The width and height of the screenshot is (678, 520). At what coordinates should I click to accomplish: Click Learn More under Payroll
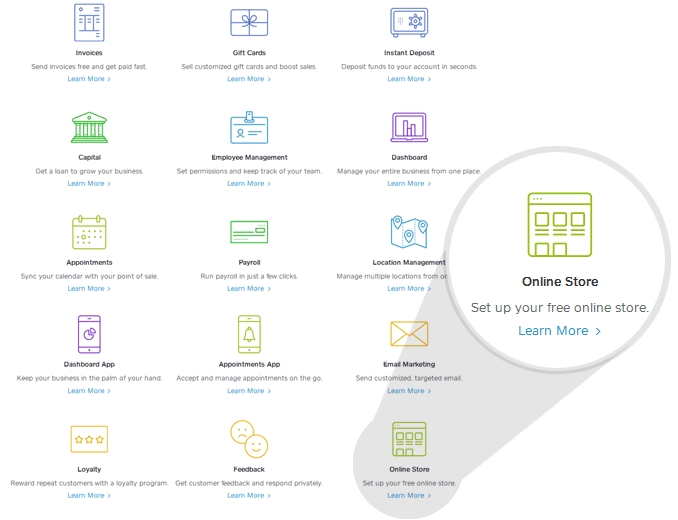pos(249,289)
